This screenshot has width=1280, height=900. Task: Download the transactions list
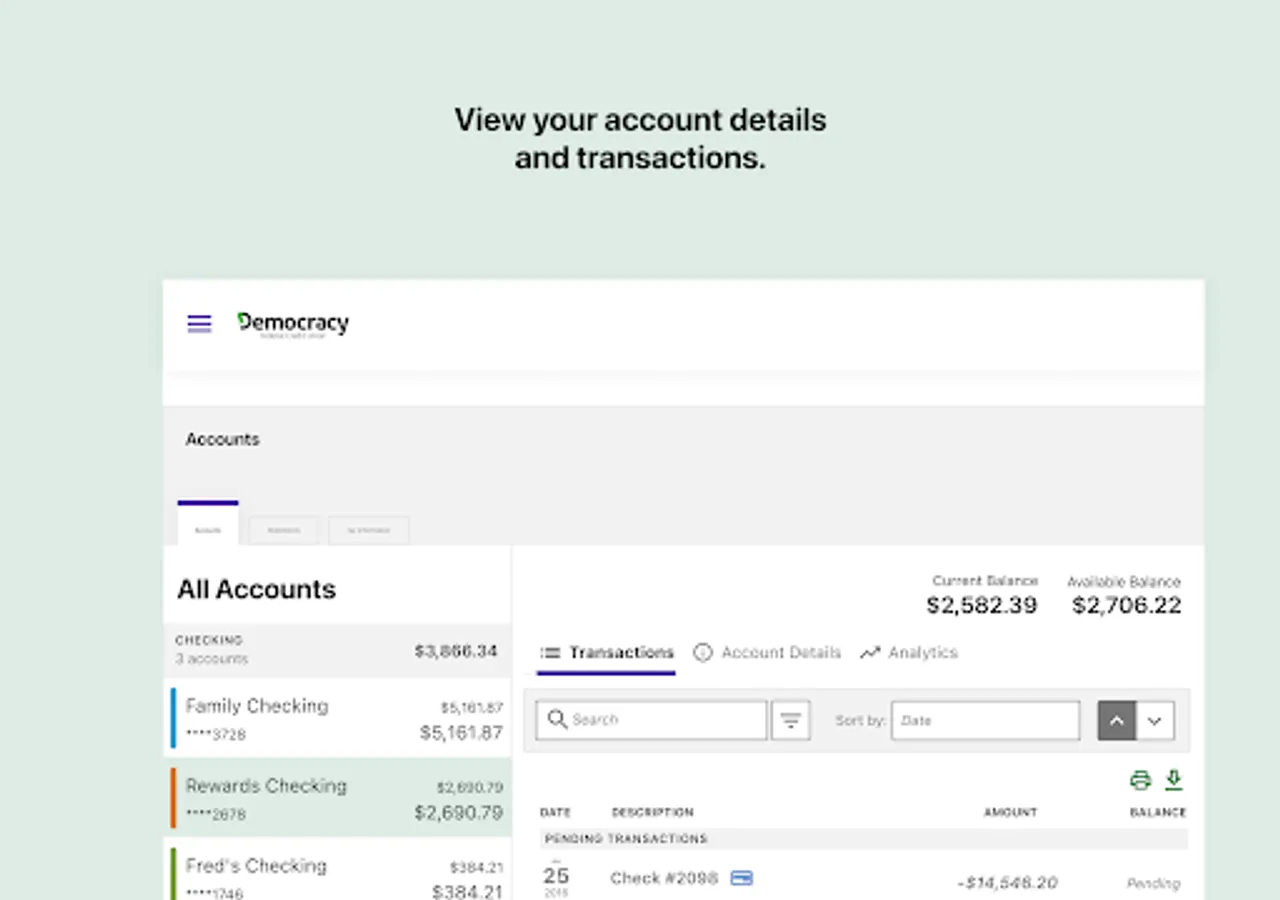click(x=1174, y=780)
